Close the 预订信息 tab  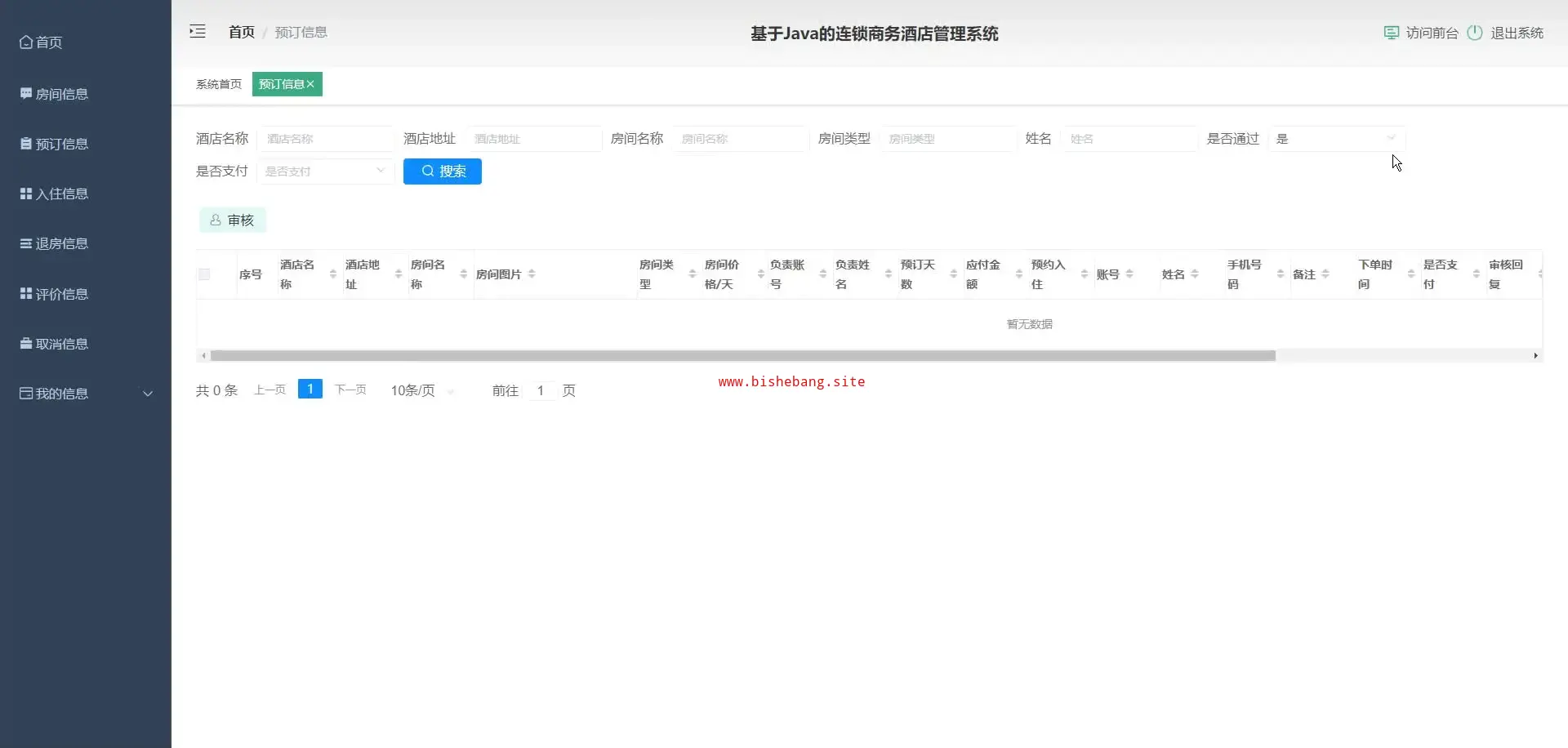(x=311, y=84)
